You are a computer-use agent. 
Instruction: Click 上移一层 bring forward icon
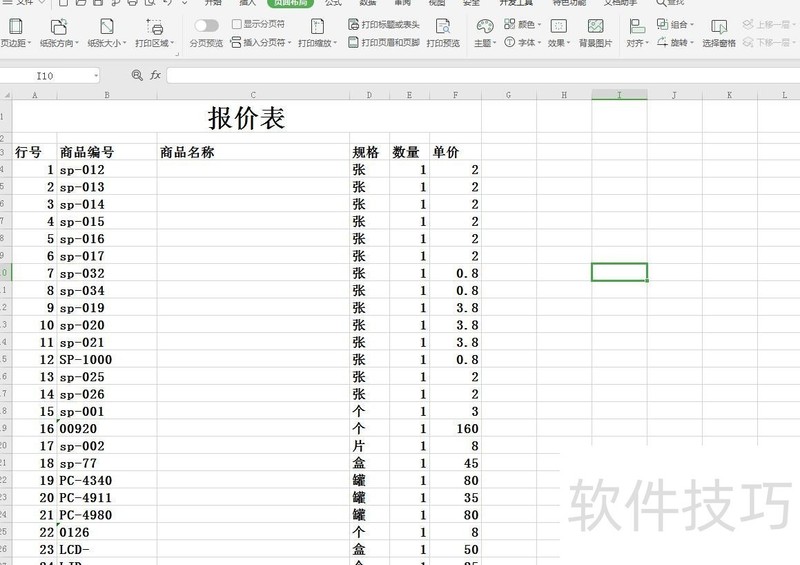point(748,24)
